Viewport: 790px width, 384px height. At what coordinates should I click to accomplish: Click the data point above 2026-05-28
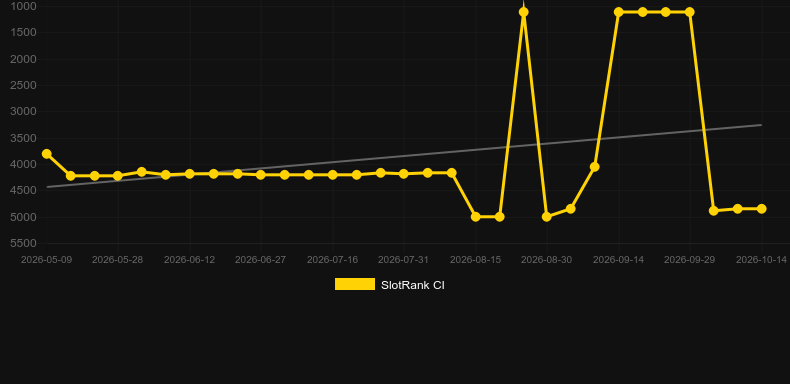point(118,176)
